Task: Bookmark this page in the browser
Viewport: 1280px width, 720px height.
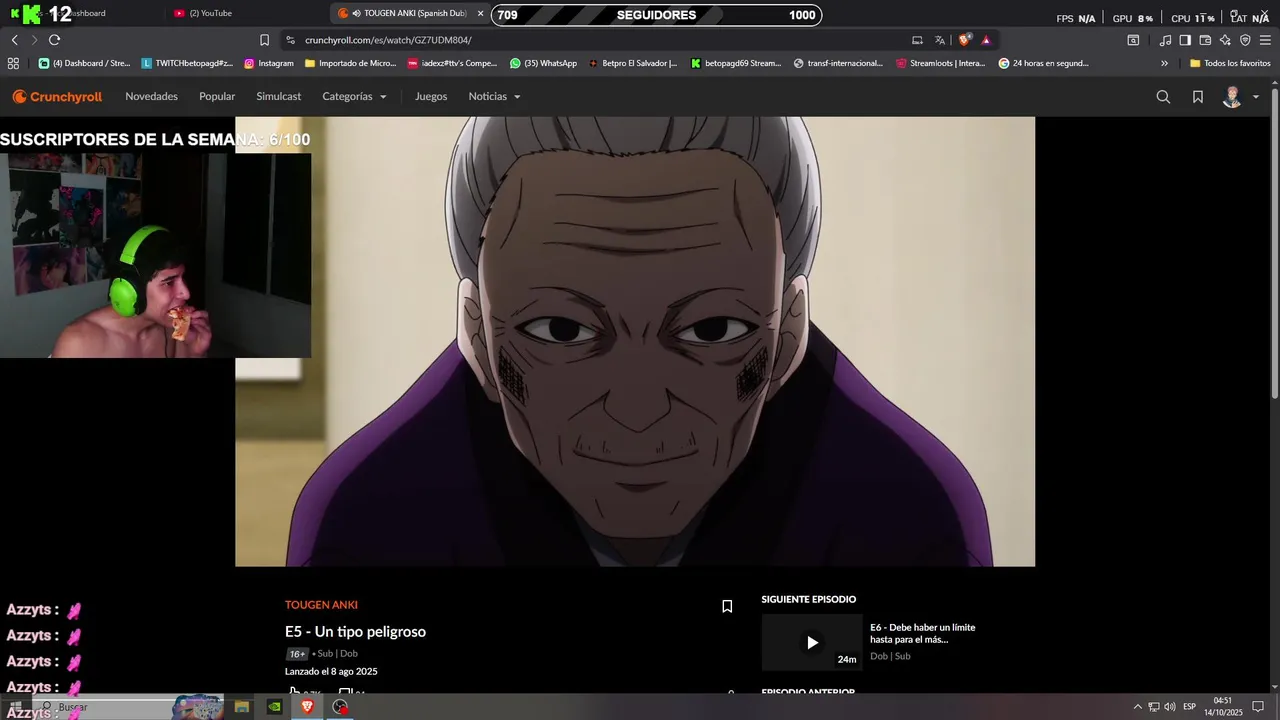Action: coord(264,40)
